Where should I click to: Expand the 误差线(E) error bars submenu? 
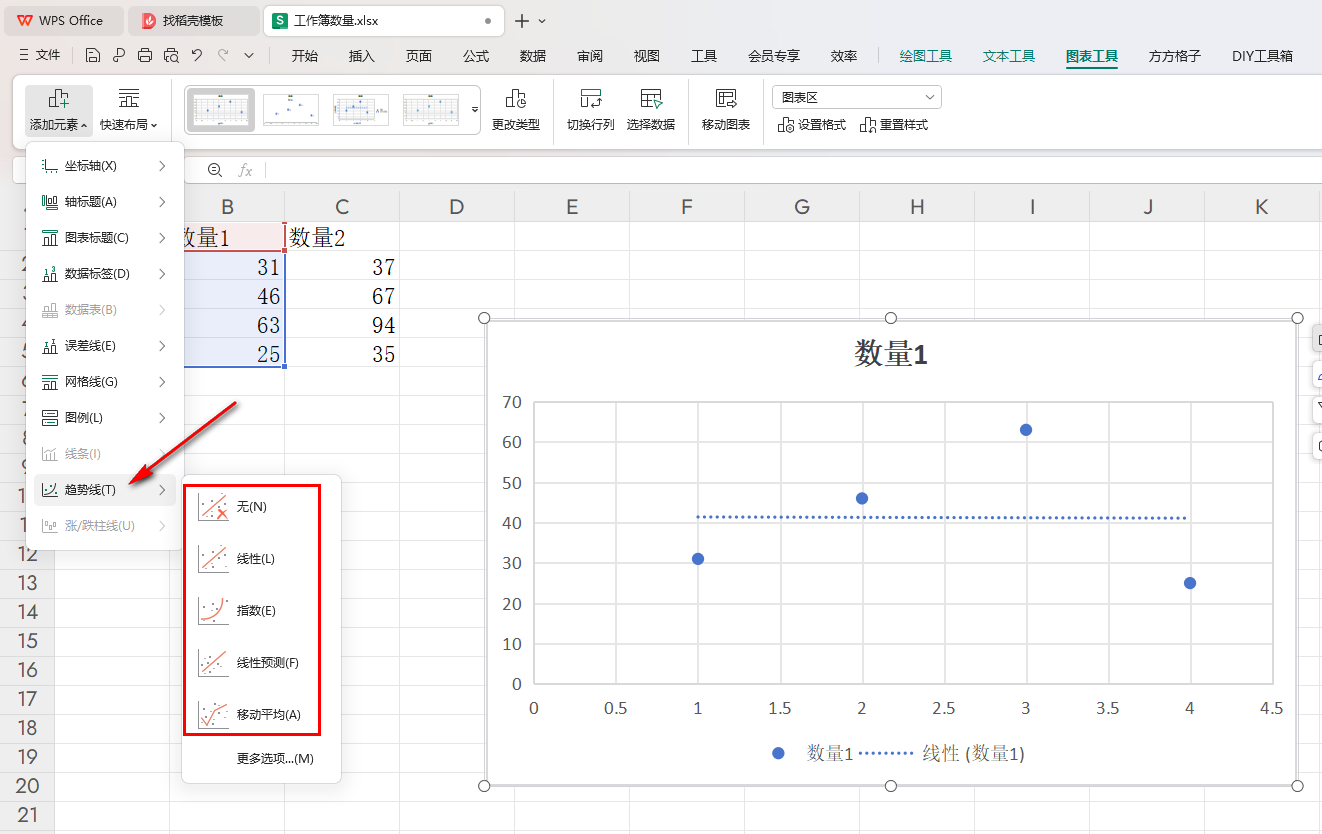coord(105,346)
